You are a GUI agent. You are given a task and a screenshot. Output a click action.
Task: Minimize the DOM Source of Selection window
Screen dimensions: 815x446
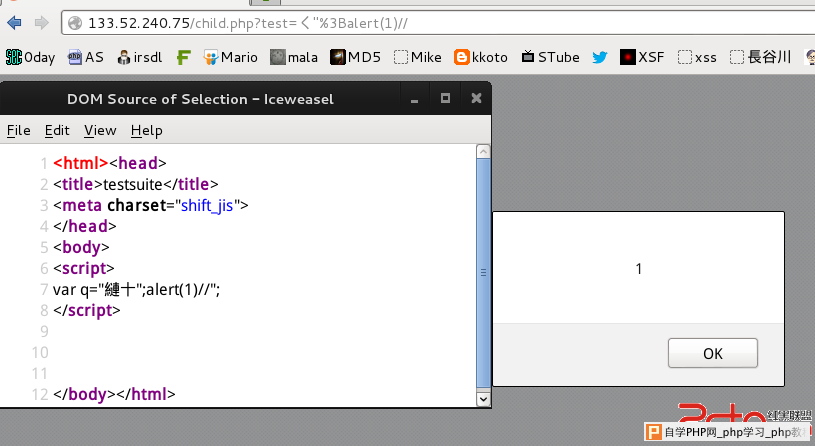414,99
